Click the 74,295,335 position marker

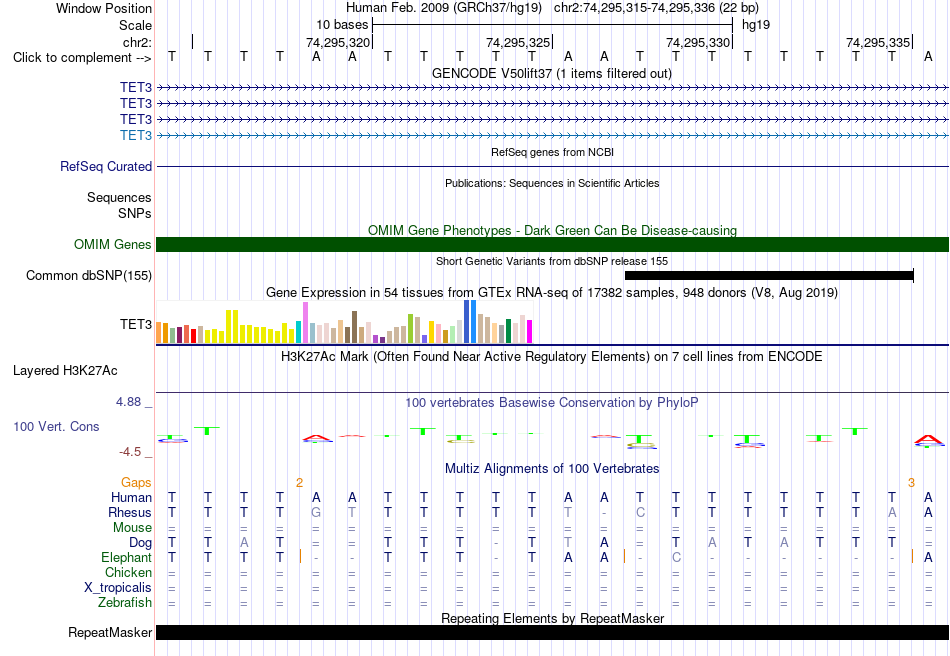coord(878,42)
